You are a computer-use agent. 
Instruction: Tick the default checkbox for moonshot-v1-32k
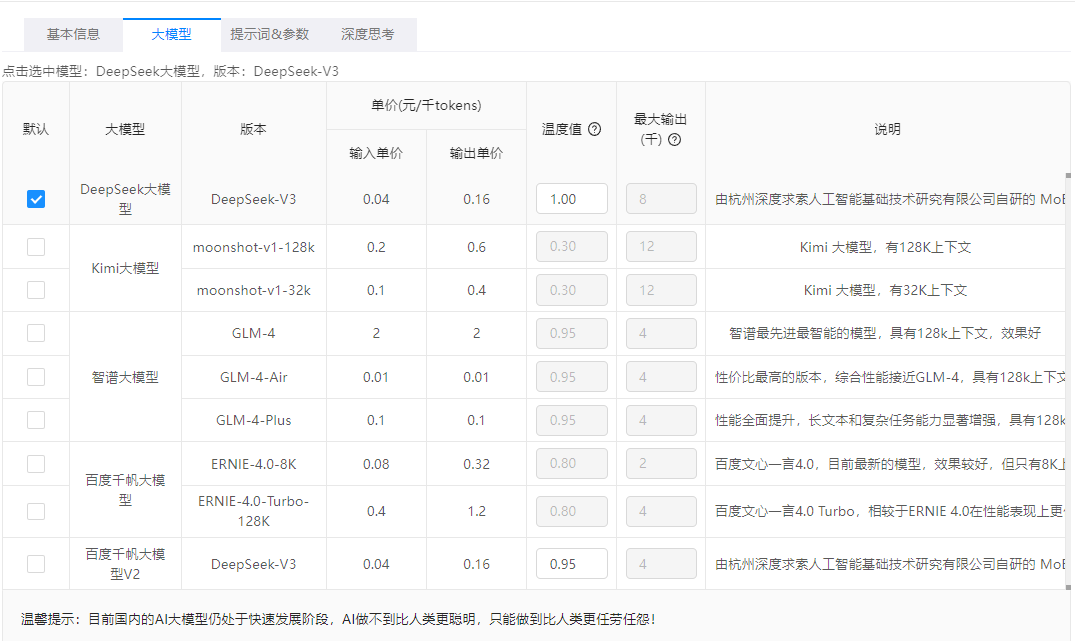coord(36,290)
